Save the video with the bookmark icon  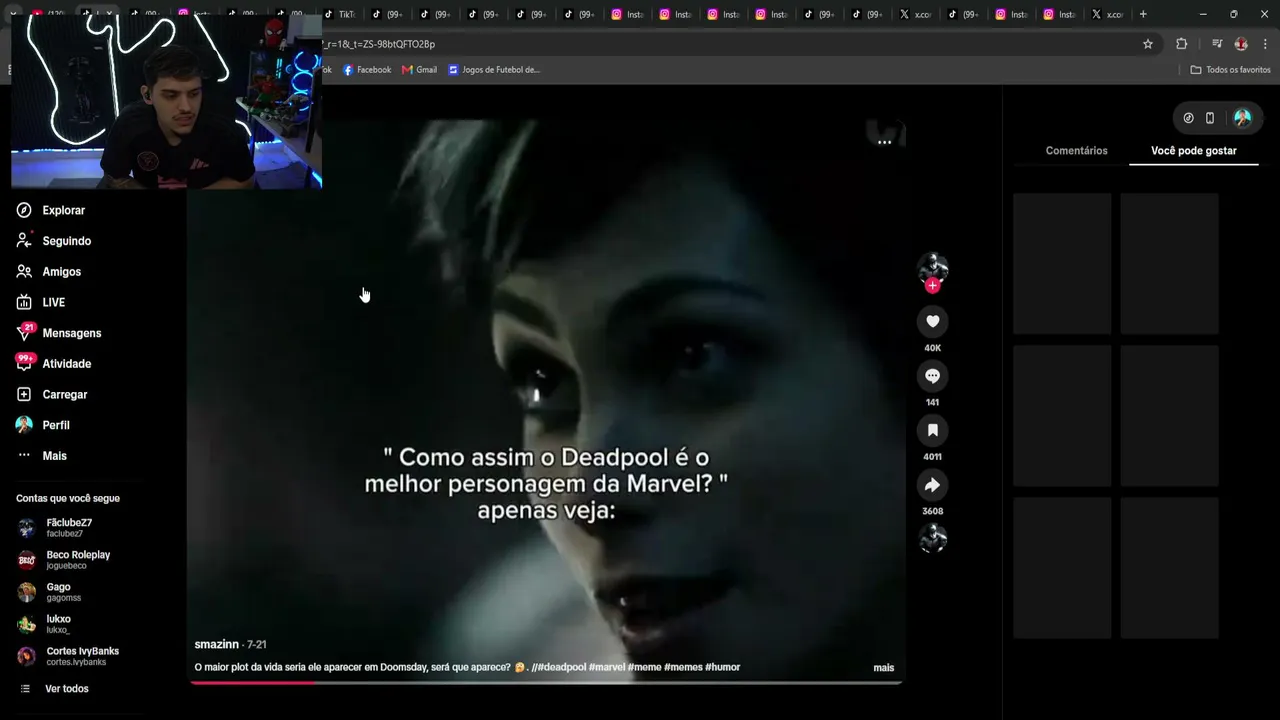(932, 430)
